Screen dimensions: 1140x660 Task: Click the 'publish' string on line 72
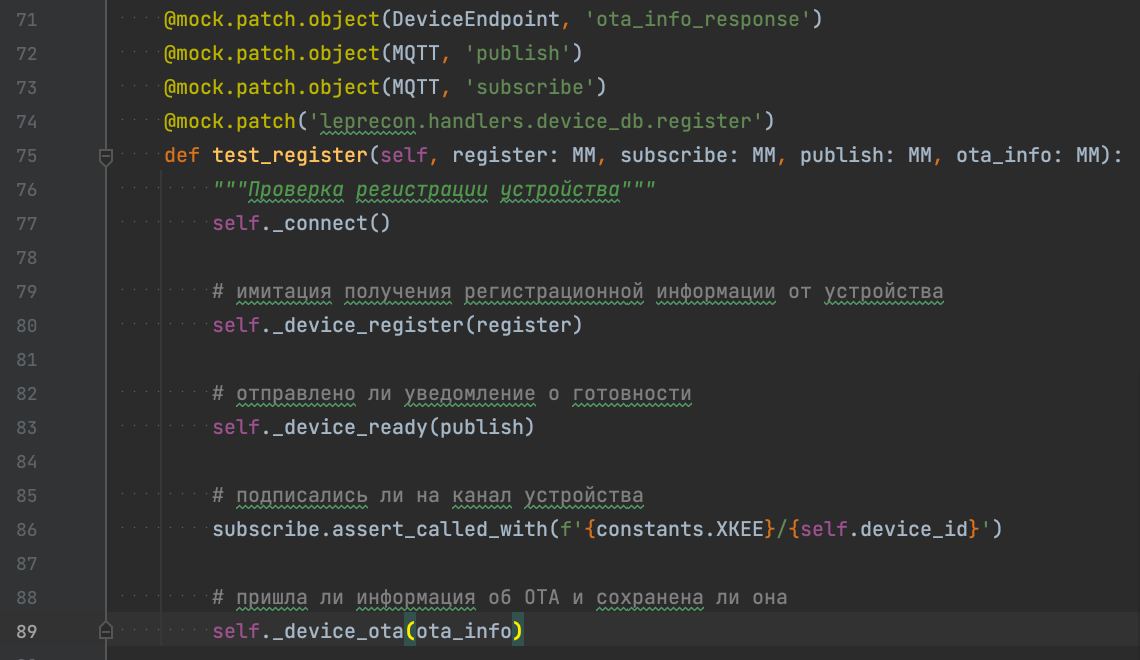pos(518,53)
